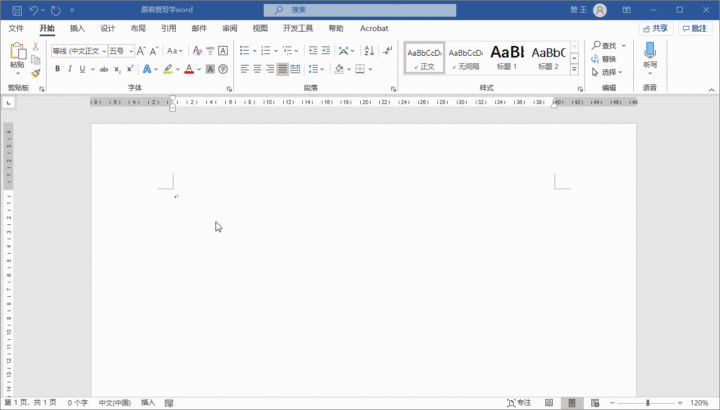
Task: Toggle paragraph marks display
Action: [x=388, y=51]
